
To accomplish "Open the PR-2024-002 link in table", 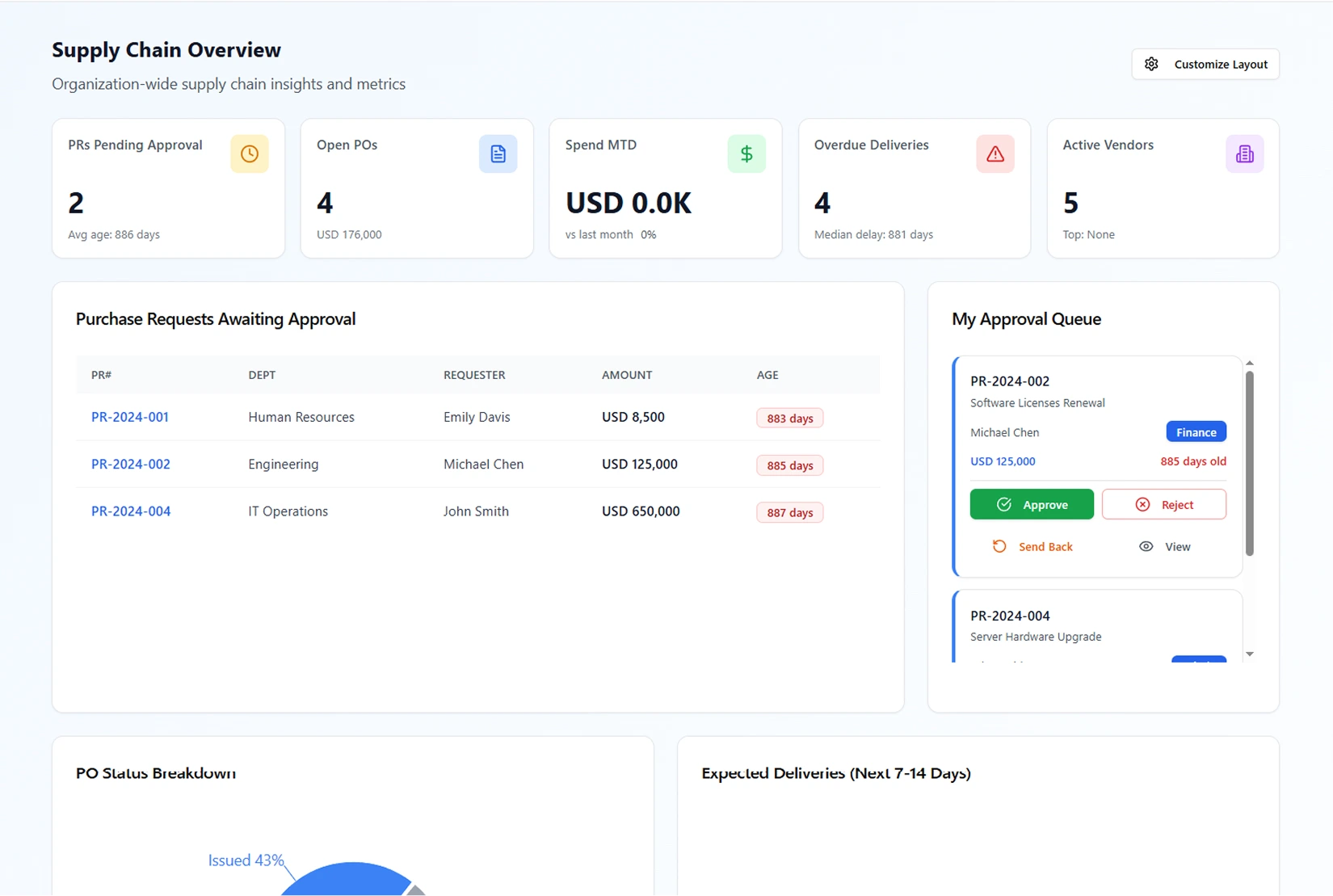I will click(x=131, y=464).
